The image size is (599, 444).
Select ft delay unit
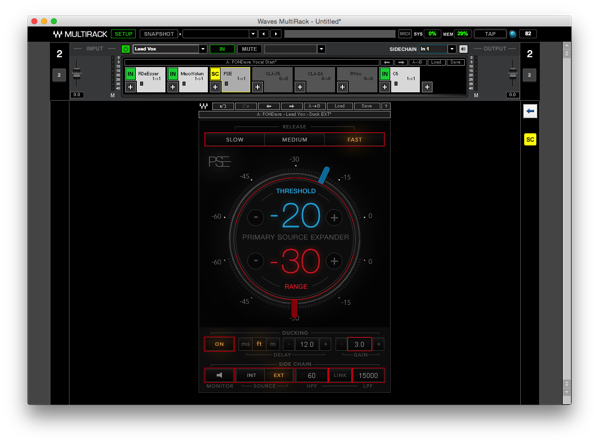tap(259, 344)
